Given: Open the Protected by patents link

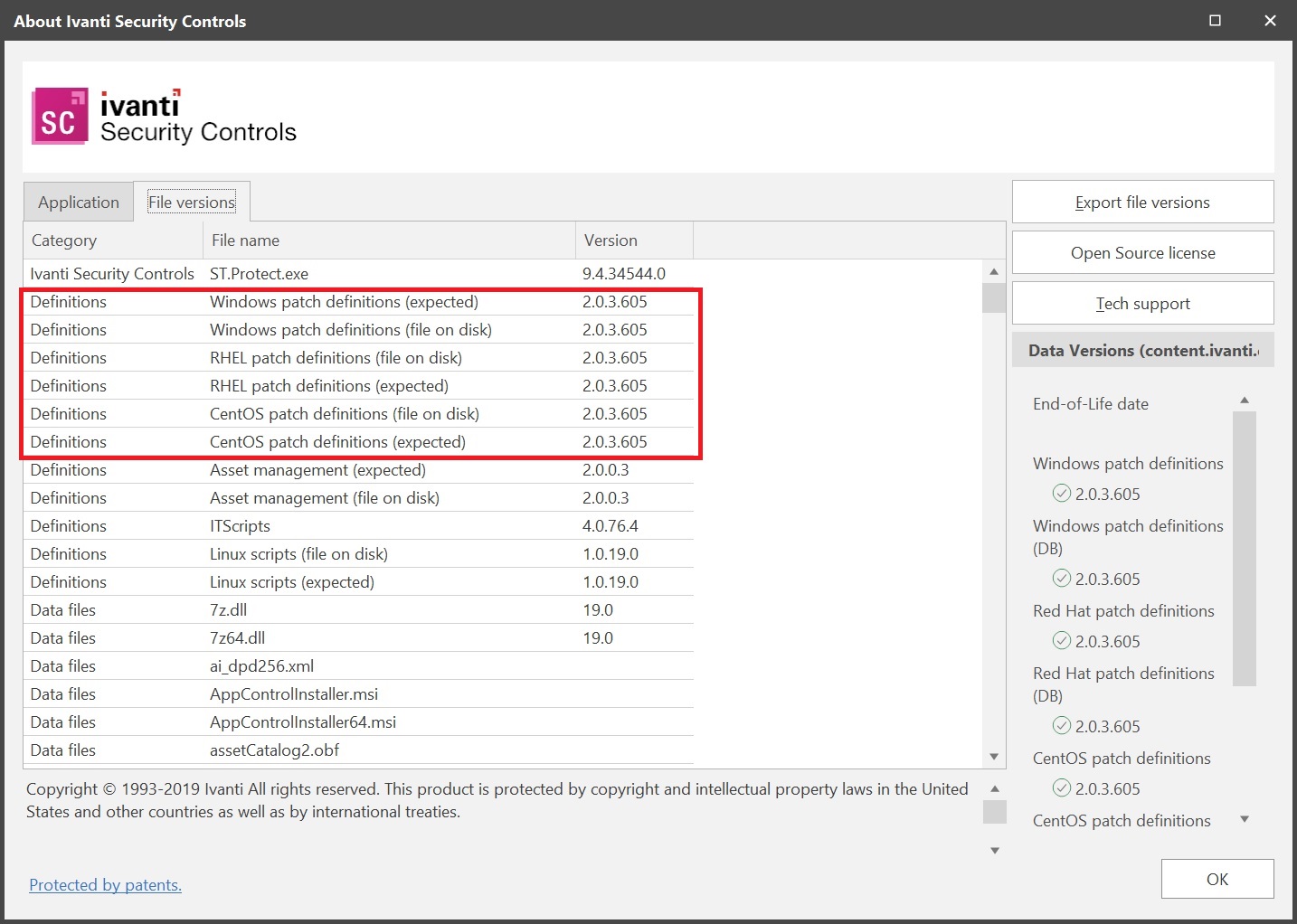Looking at the screenshot, I should [x=105, y=884].
